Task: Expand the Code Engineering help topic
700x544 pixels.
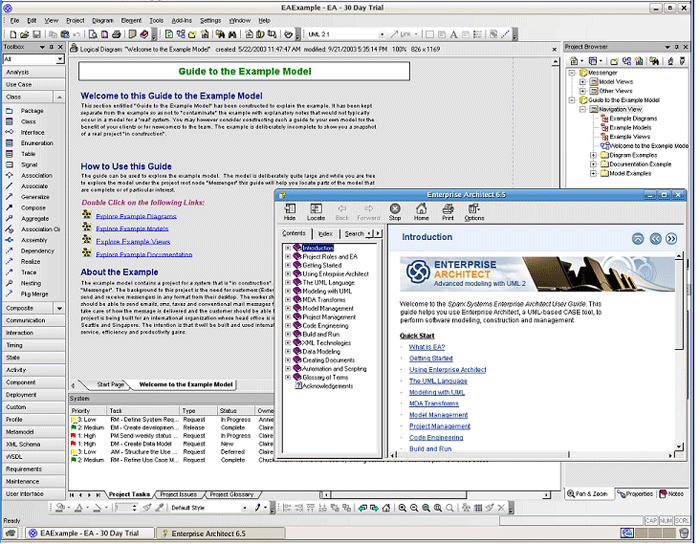Action: click(288, 326)
